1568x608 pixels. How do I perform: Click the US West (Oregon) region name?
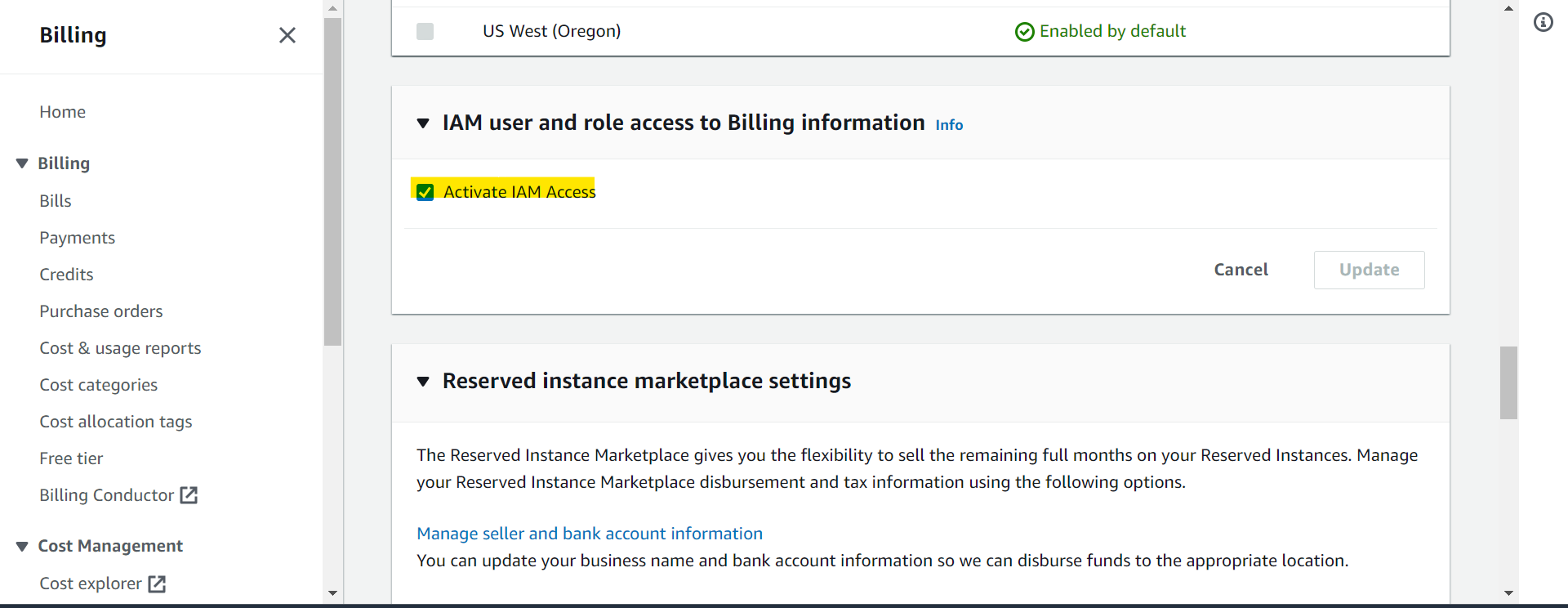(x=551, y=31)
